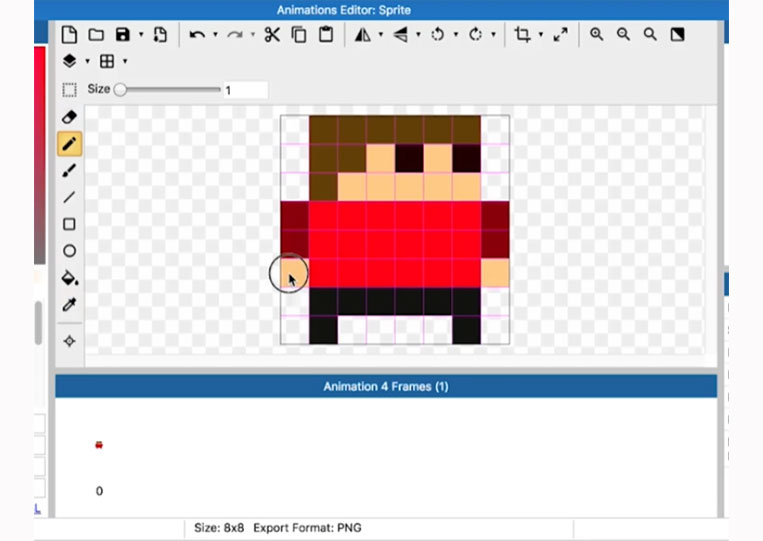Expand the rotate clockwise options arrow

493,35
